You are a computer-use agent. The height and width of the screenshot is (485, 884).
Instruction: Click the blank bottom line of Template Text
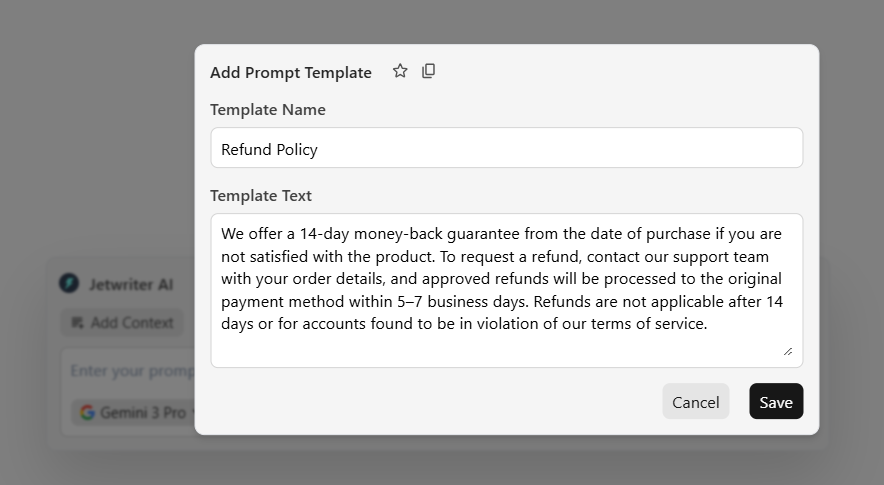(500, 347)
